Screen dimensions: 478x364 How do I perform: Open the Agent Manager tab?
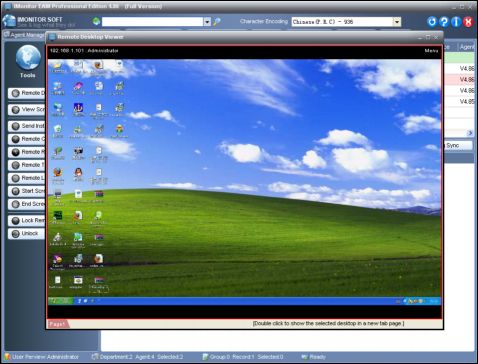tap(24, 35)
